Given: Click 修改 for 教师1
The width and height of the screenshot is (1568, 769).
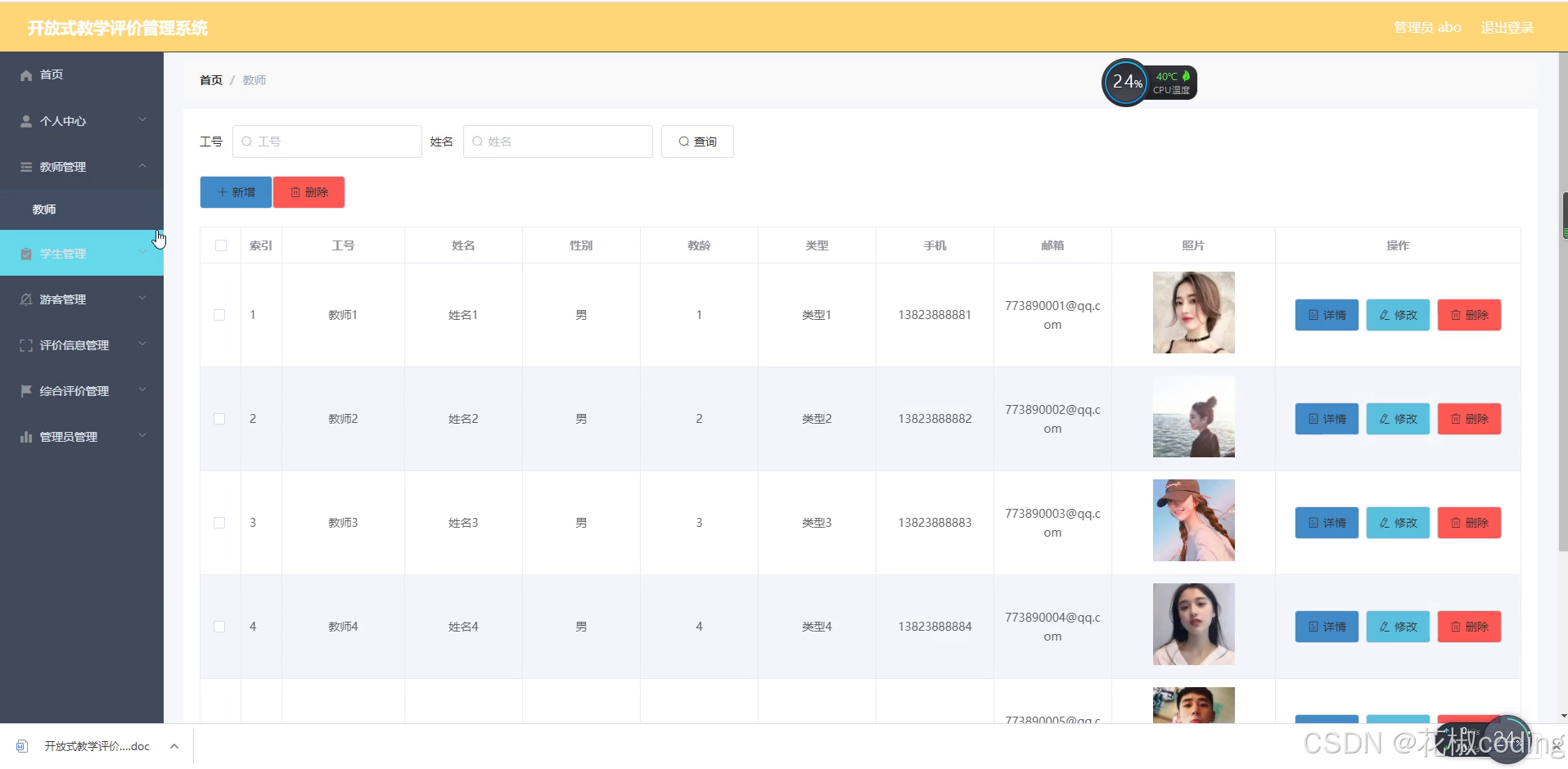Looking at the screenshot, I should pos(1398,315).
